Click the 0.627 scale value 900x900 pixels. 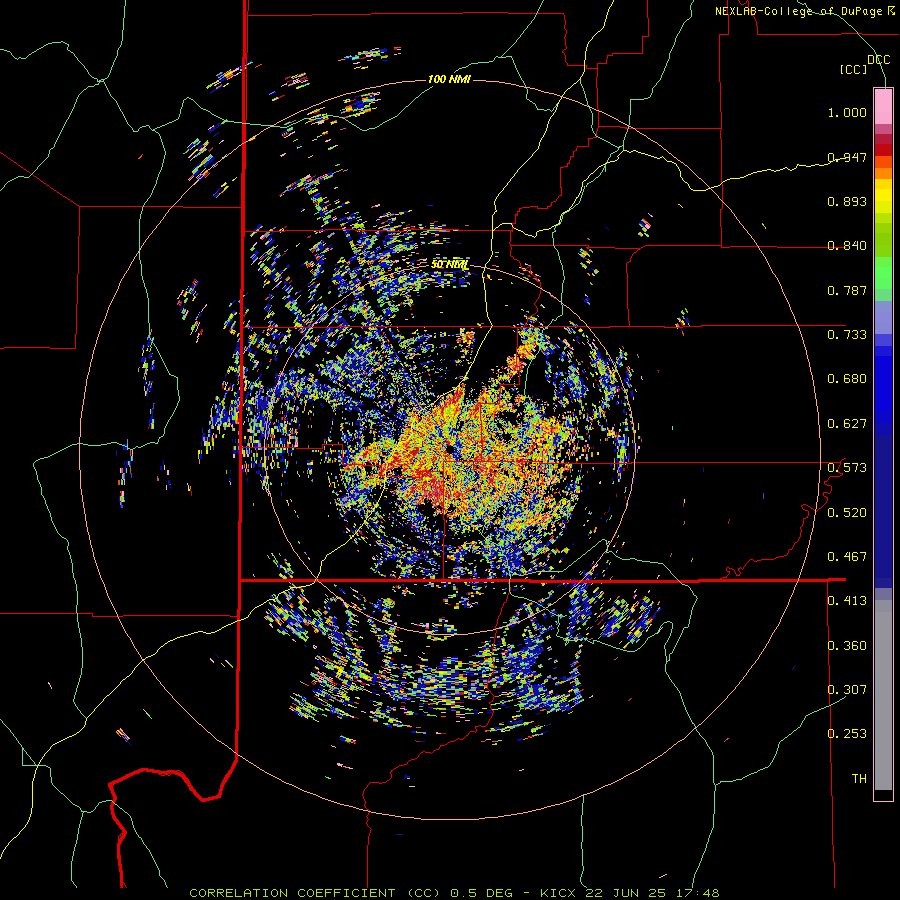(x=847, y=424)
